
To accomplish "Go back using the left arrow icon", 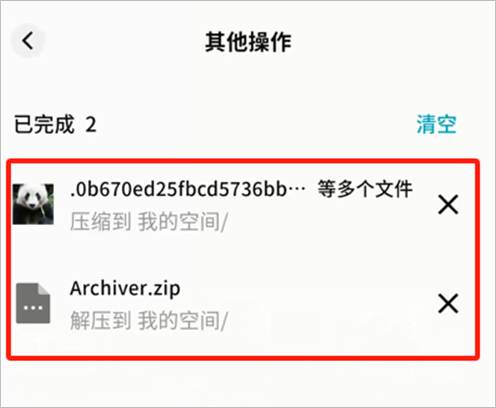I will coord(28,41).
